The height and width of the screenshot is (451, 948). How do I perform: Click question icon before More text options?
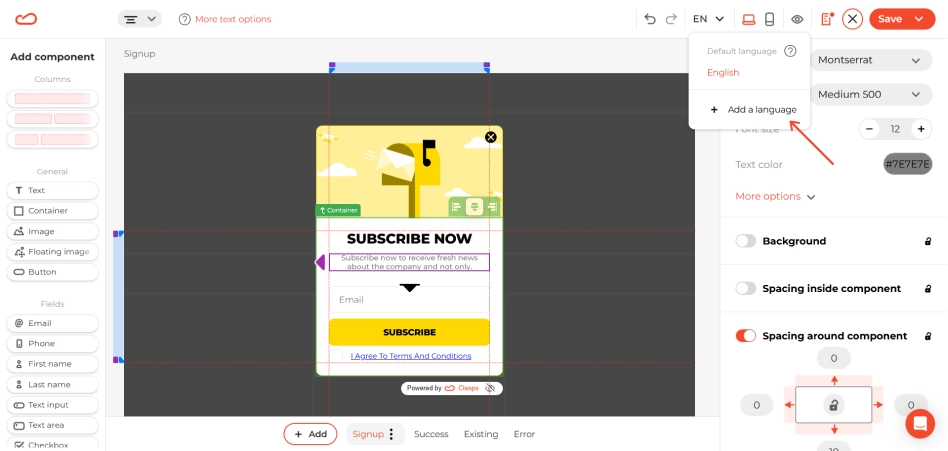tap(184, 19)
